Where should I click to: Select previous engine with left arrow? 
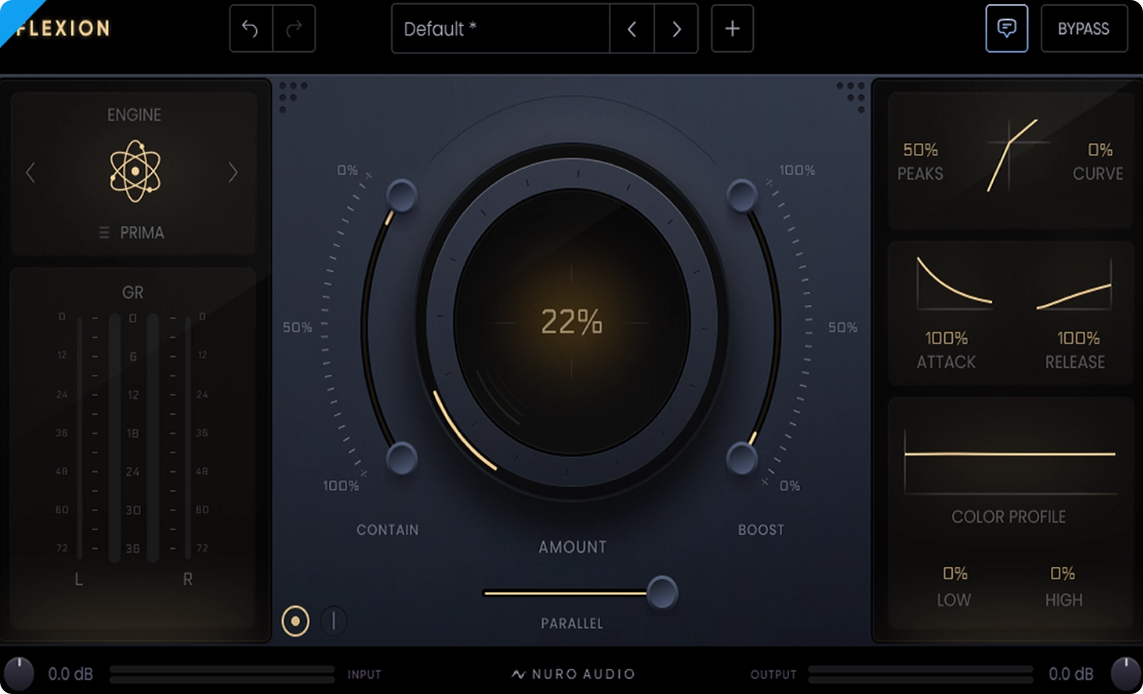point(31,173)
